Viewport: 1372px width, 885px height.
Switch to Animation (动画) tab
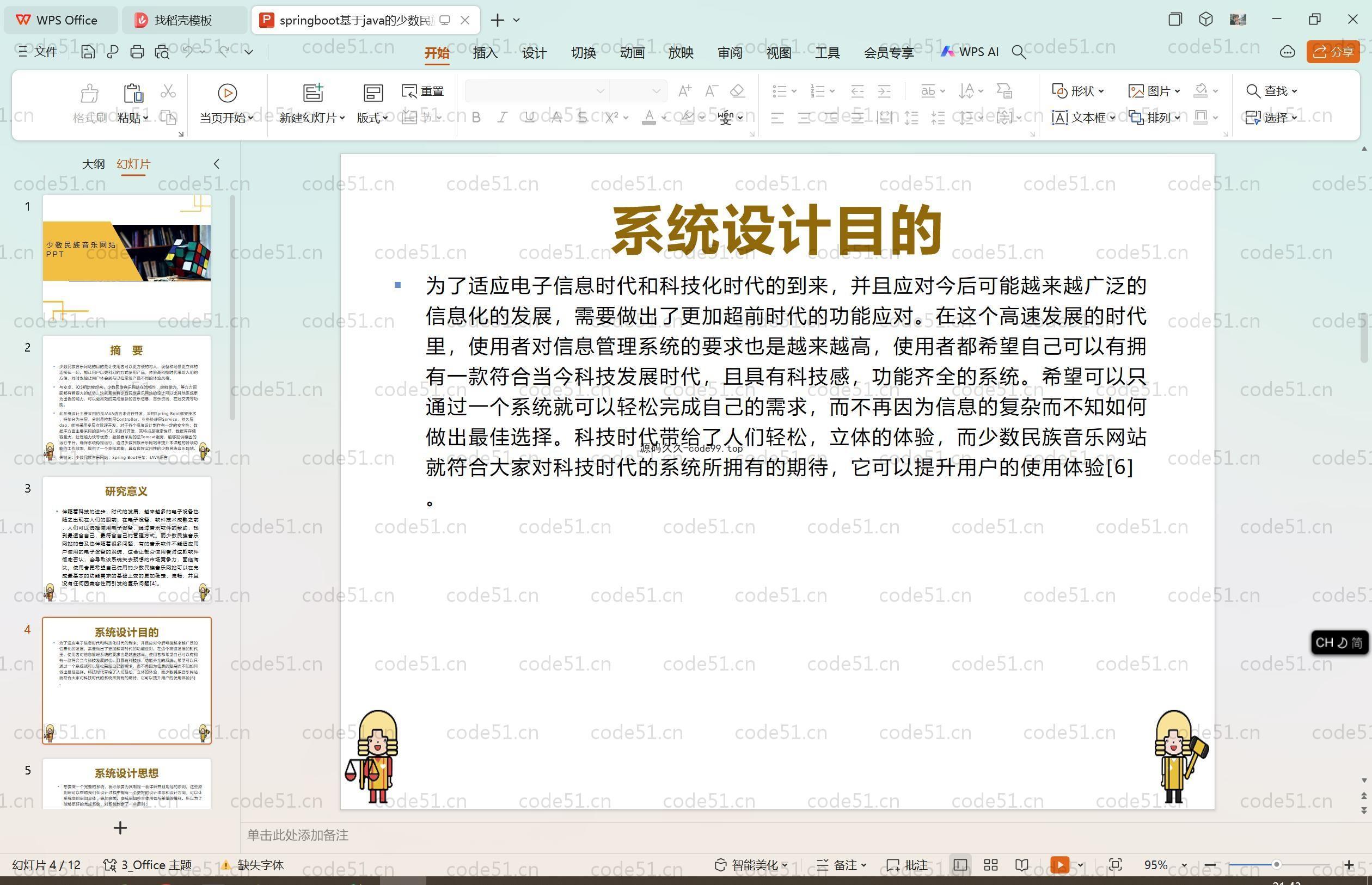tap(632, 53)
